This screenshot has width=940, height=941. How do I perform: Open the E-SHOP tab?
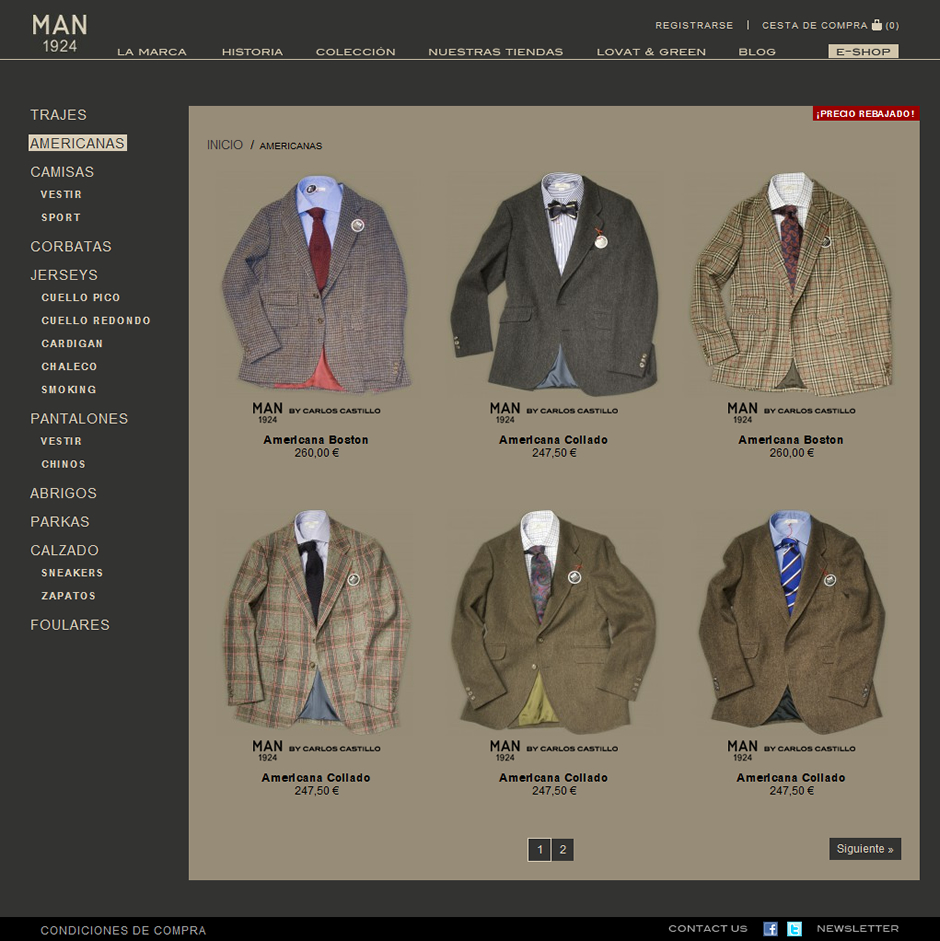tap(863, 51)
